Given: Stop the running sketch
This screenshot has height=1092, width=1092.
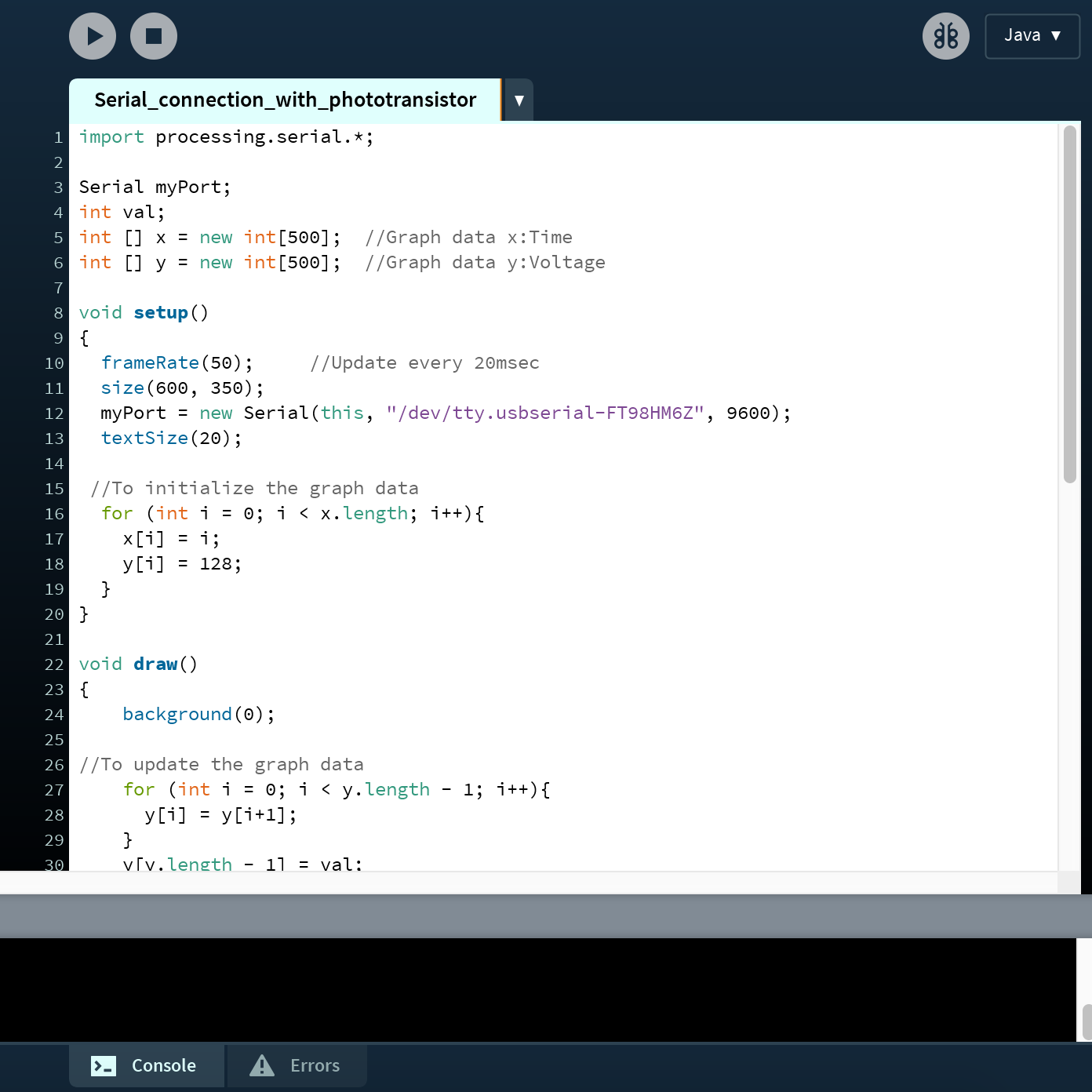Looking at the screenshot, I should click(x=154, y=36).
